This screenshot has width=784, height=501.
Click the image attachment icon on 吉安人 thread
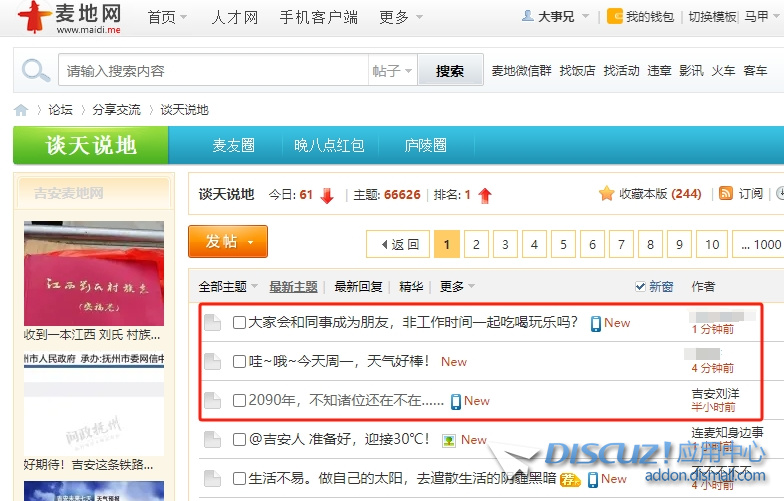[x=450, y=440]
